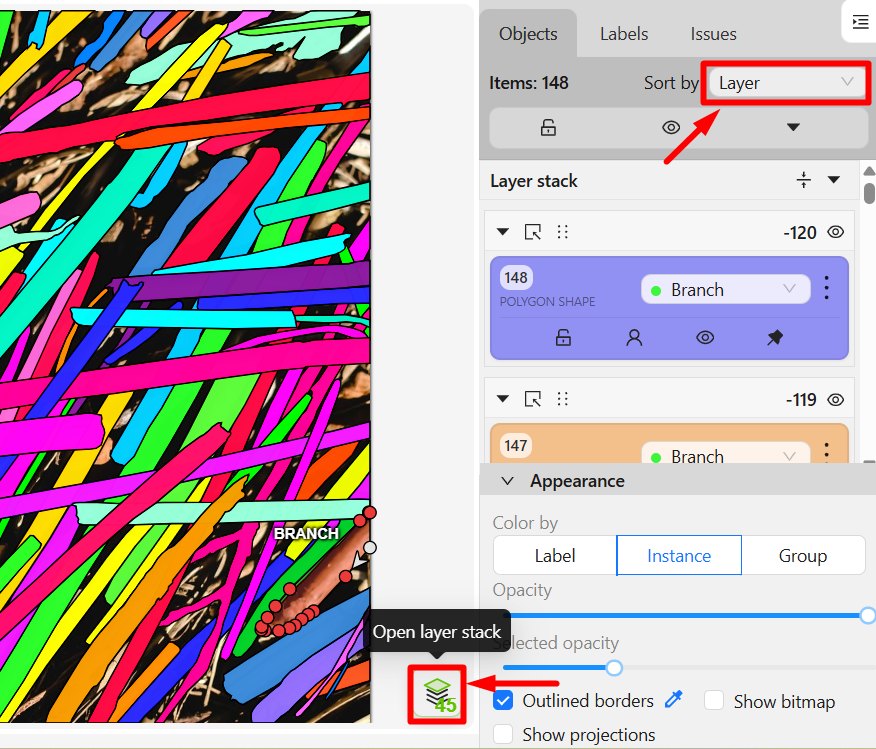Viewport: 876px width, 749px height.
Task: Enable Show projections checkbox
Action: tap(503, 734)
